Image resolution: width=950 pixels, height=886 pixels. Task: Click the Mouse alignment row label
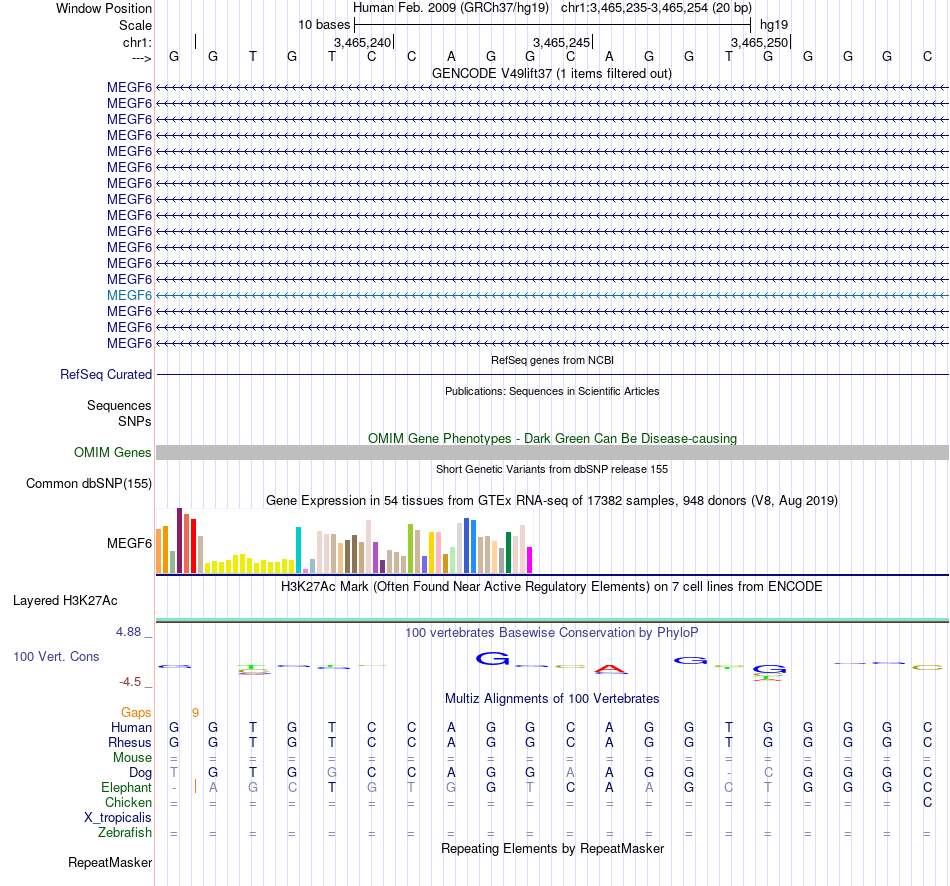coord(133,758)
